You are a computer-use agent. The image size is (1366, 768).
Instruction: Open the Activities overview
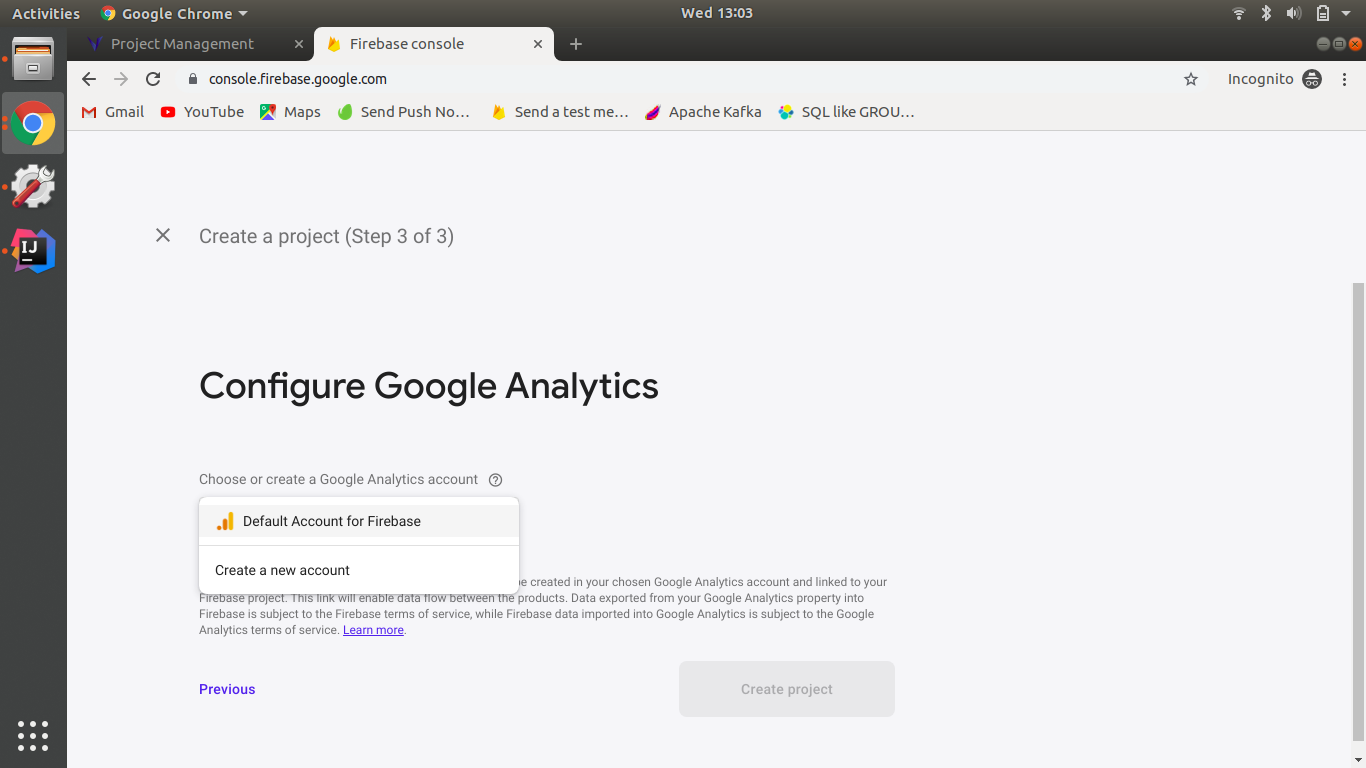click(46, 13)
